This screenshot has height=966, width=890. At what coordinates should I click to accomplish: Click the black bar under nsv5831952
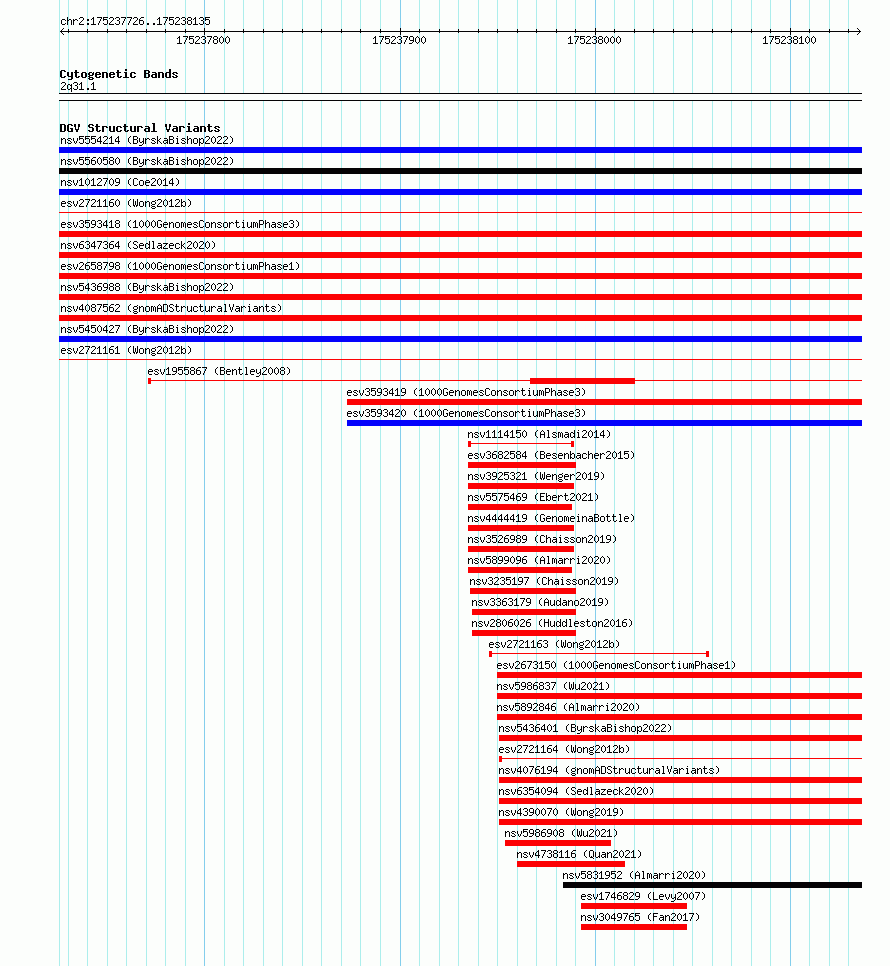pyautogui.click(x=713, y=885)
